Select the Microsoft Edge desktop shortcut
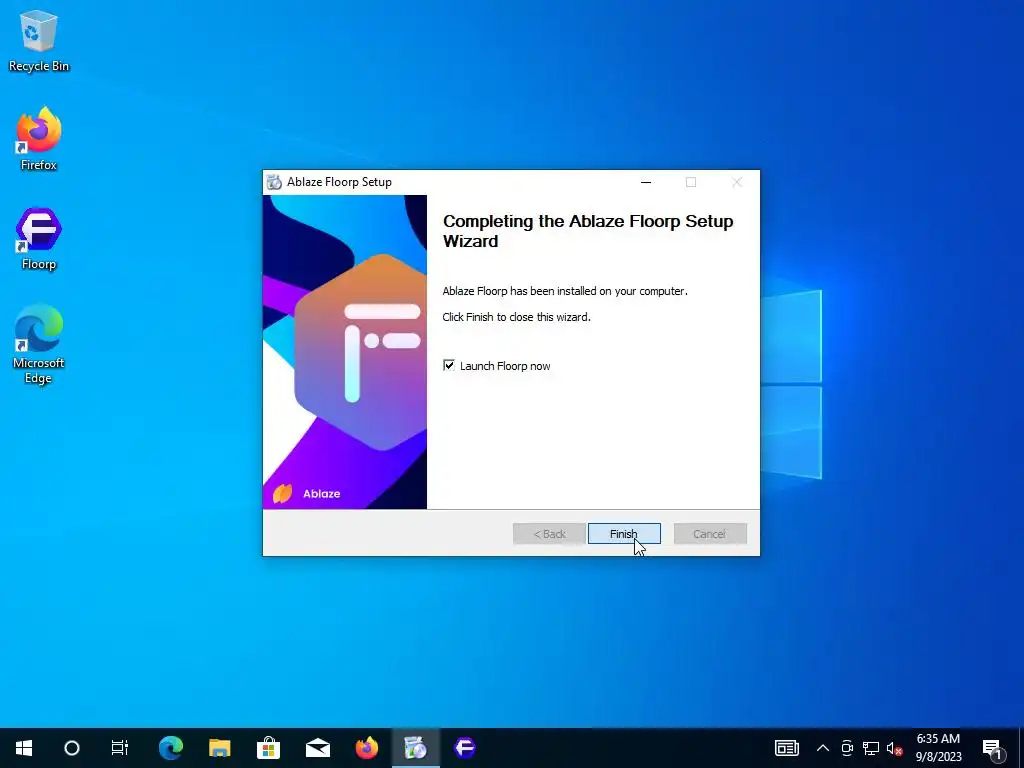 [x=39, y=344]
